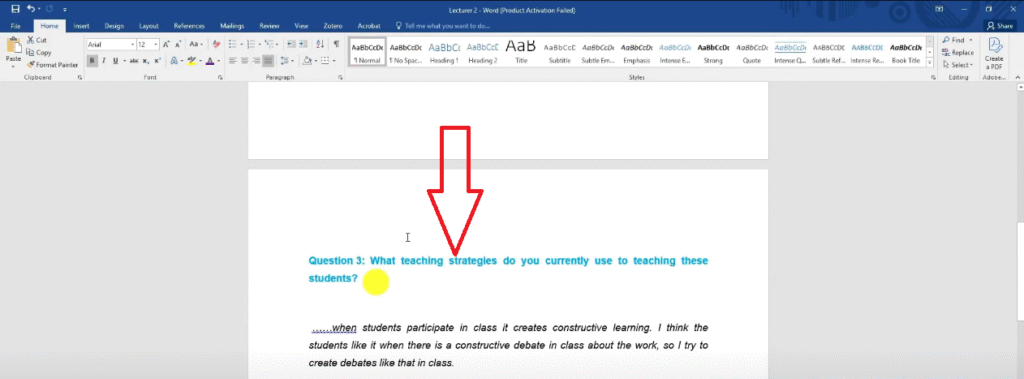
Task: Switch to the References tab
Action: pyautogui.click(x=190, y=26)
